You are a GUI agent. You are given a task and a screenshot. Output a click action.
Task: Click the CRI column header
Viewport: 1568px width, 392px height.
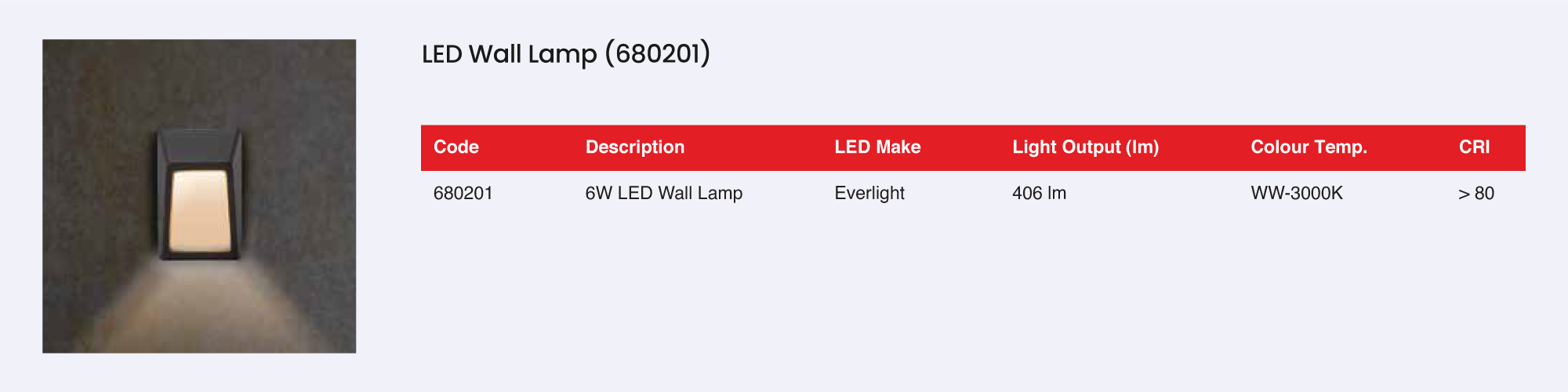click(x=1474, y=147)
